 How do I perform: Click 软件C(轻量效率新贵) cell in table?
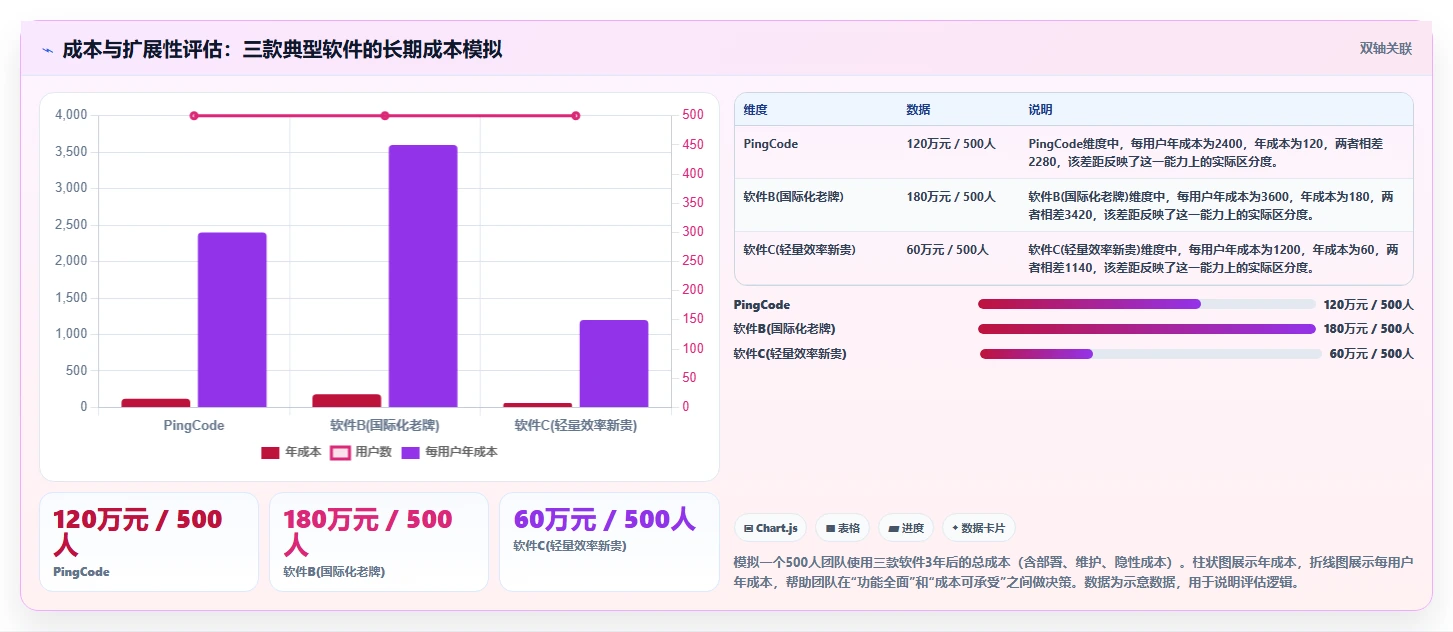point(800,250)
